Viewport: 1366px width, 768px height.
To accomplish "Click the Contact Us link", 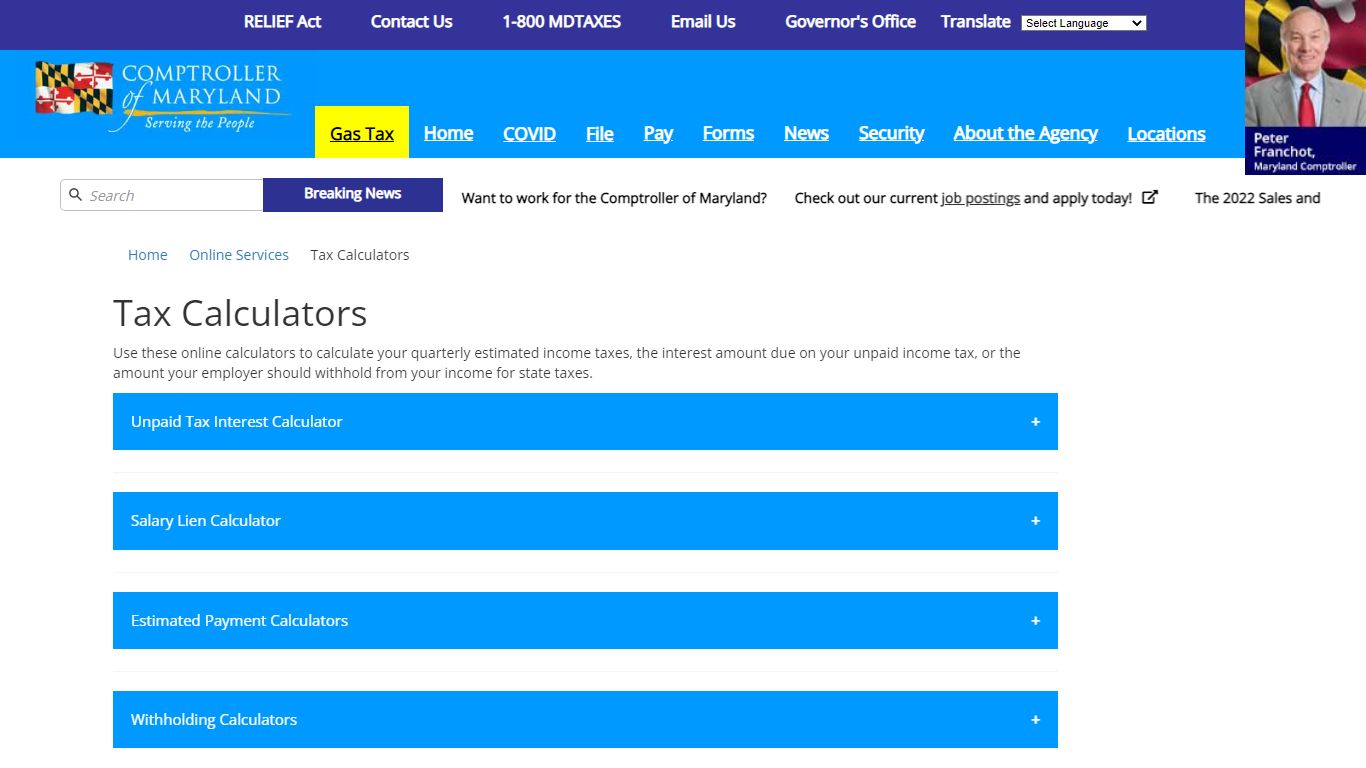I will [411, 21].
